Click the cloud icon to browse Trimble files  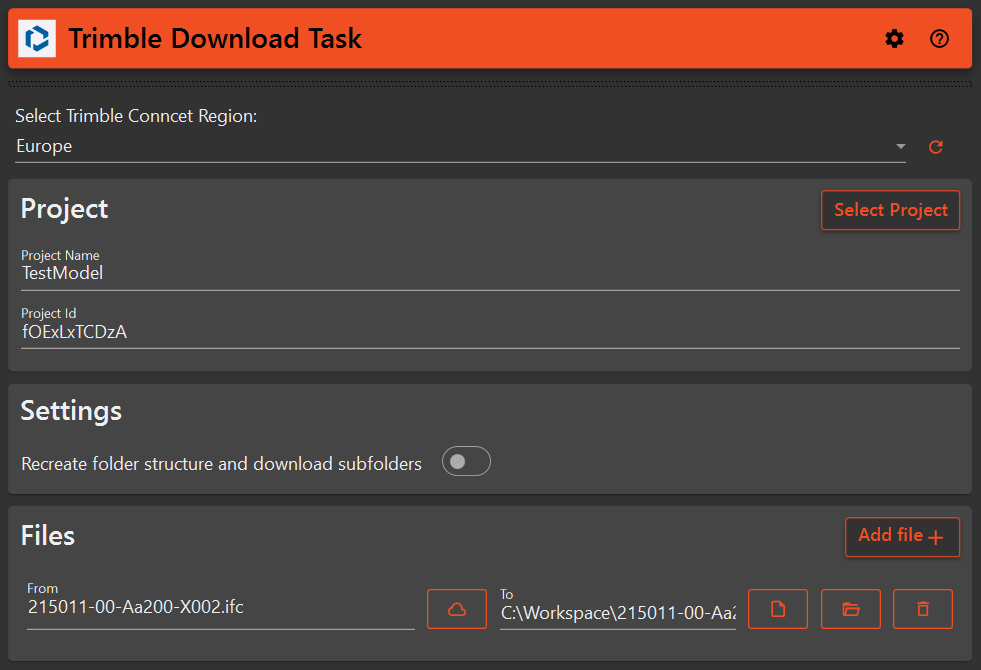(456, 609)
